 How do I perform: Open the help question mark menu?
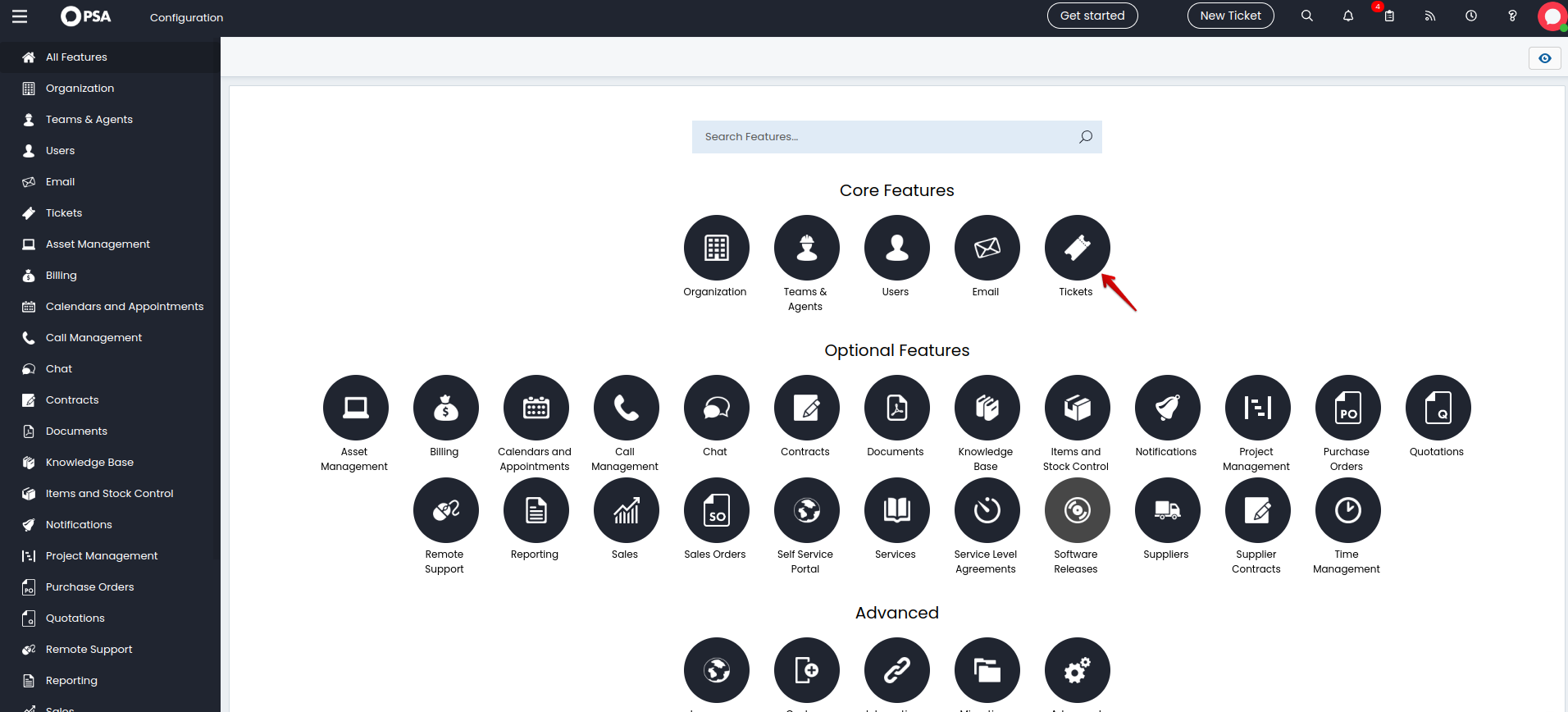1512,16
